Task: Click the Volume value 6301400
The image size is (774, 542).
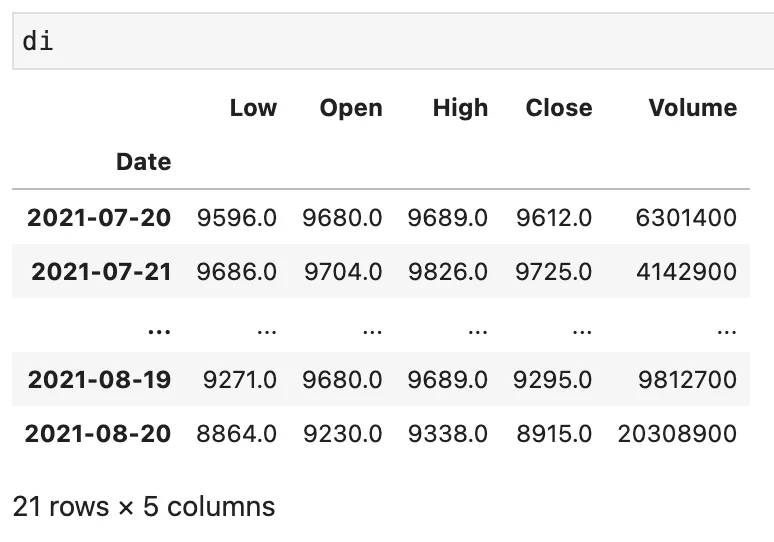Action: (x=686, y=217)
